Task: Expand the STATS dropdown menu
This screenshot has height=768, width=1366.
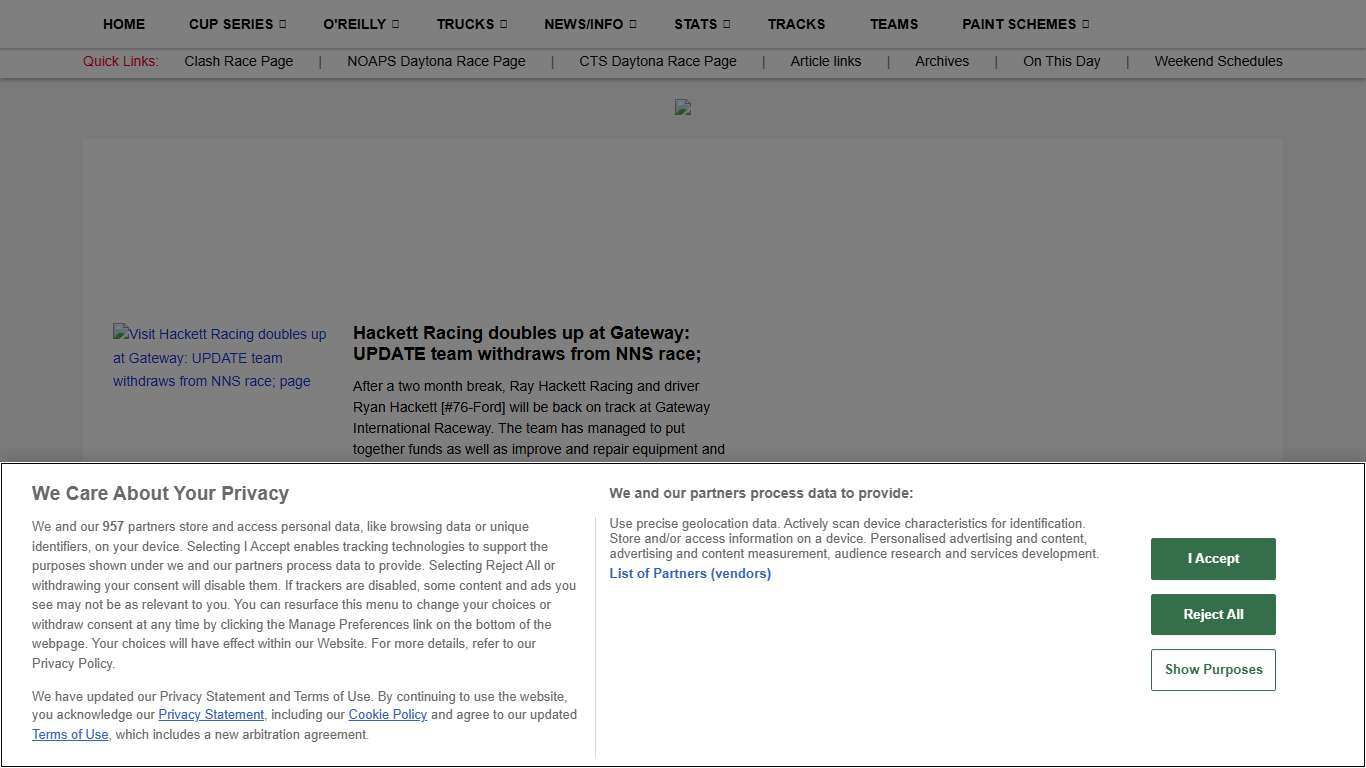Action: 696,24
